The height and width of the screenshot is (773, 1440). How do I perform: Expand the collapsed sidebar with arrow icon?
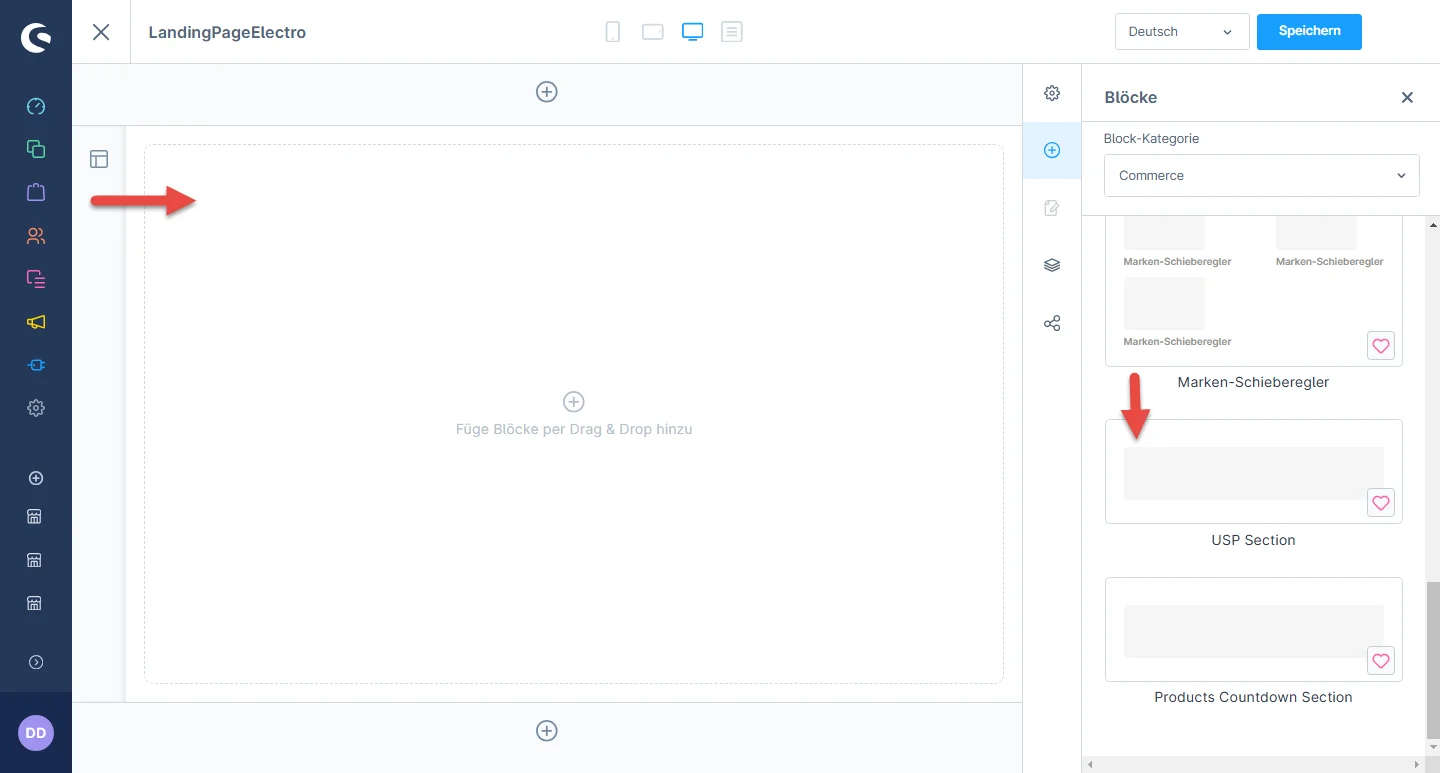click(x=36, y=662)
